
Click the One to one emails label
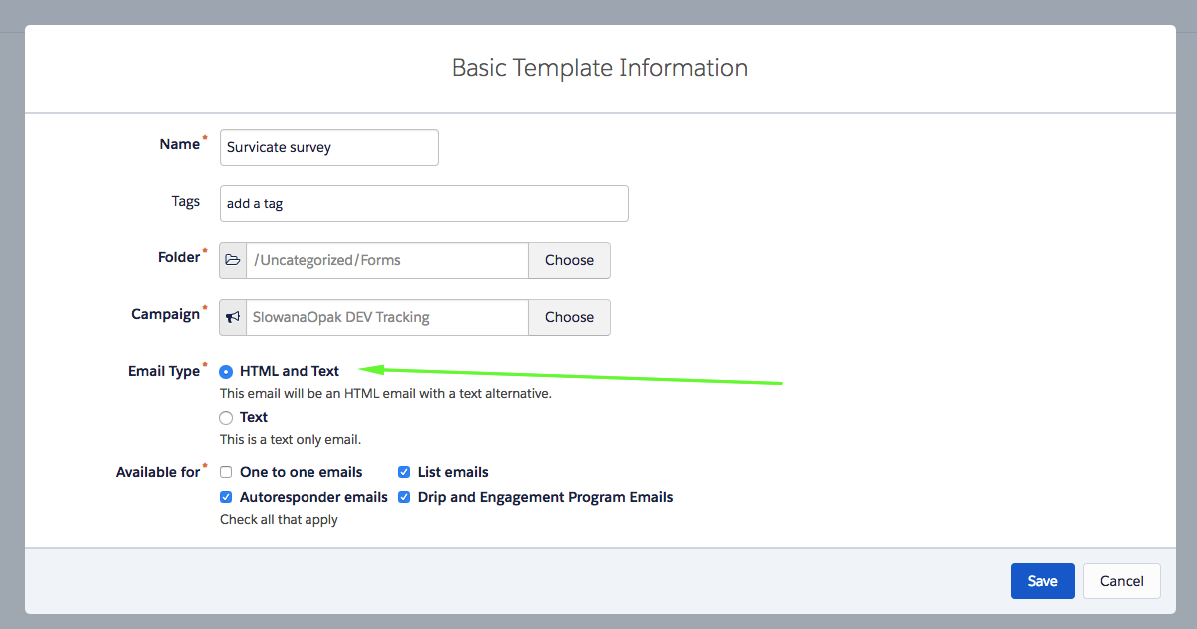(x=301, y=472)
